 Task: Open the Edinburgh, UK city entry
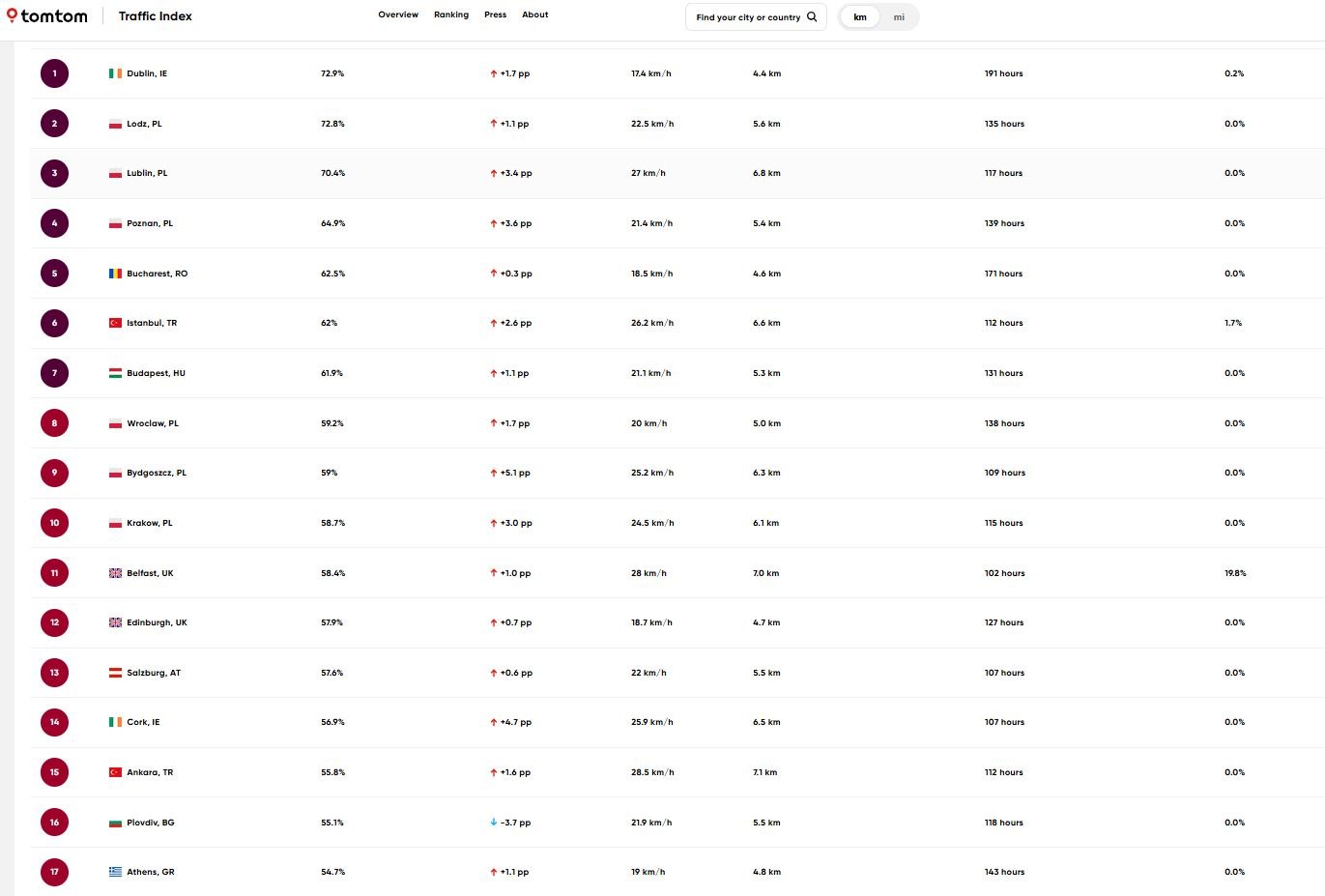click(x=157, y=622)
